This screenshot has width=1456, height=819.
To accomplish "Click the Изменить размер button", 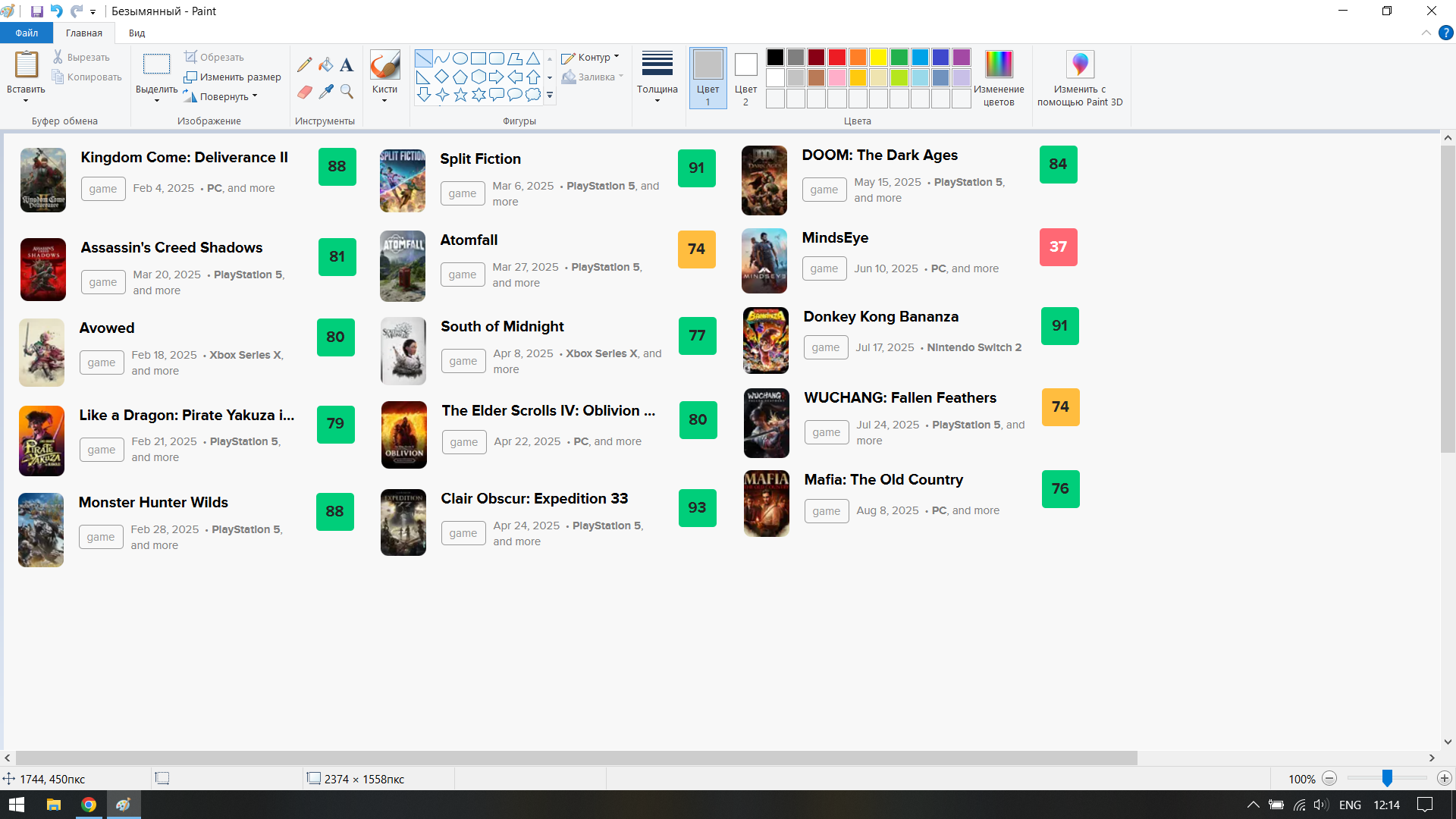I will tap(232, 77).
